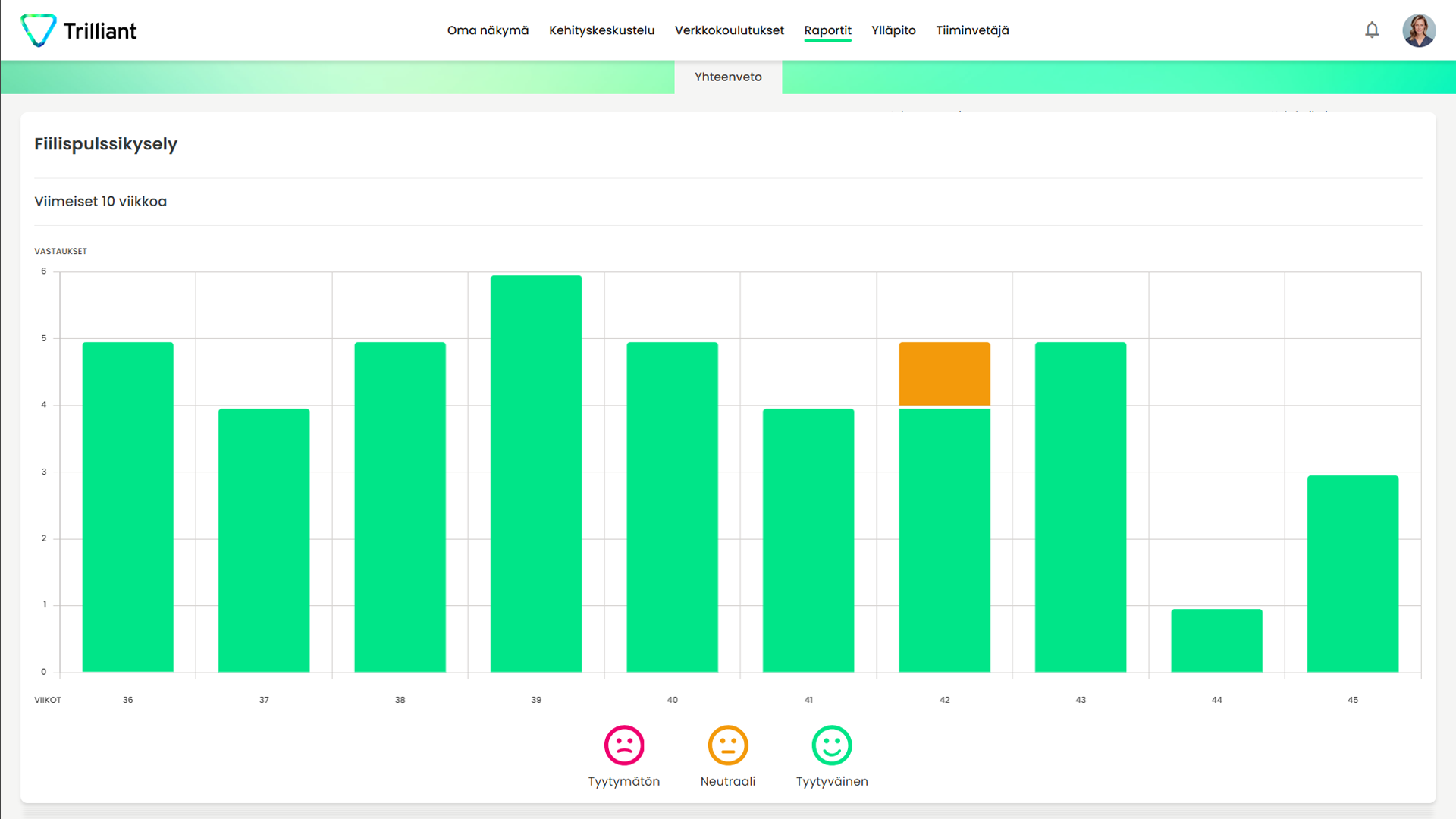The width and height of the screenshot is (1456, 819).
Task: Open Verkkokoulutukset section
Action: [730, 30]
